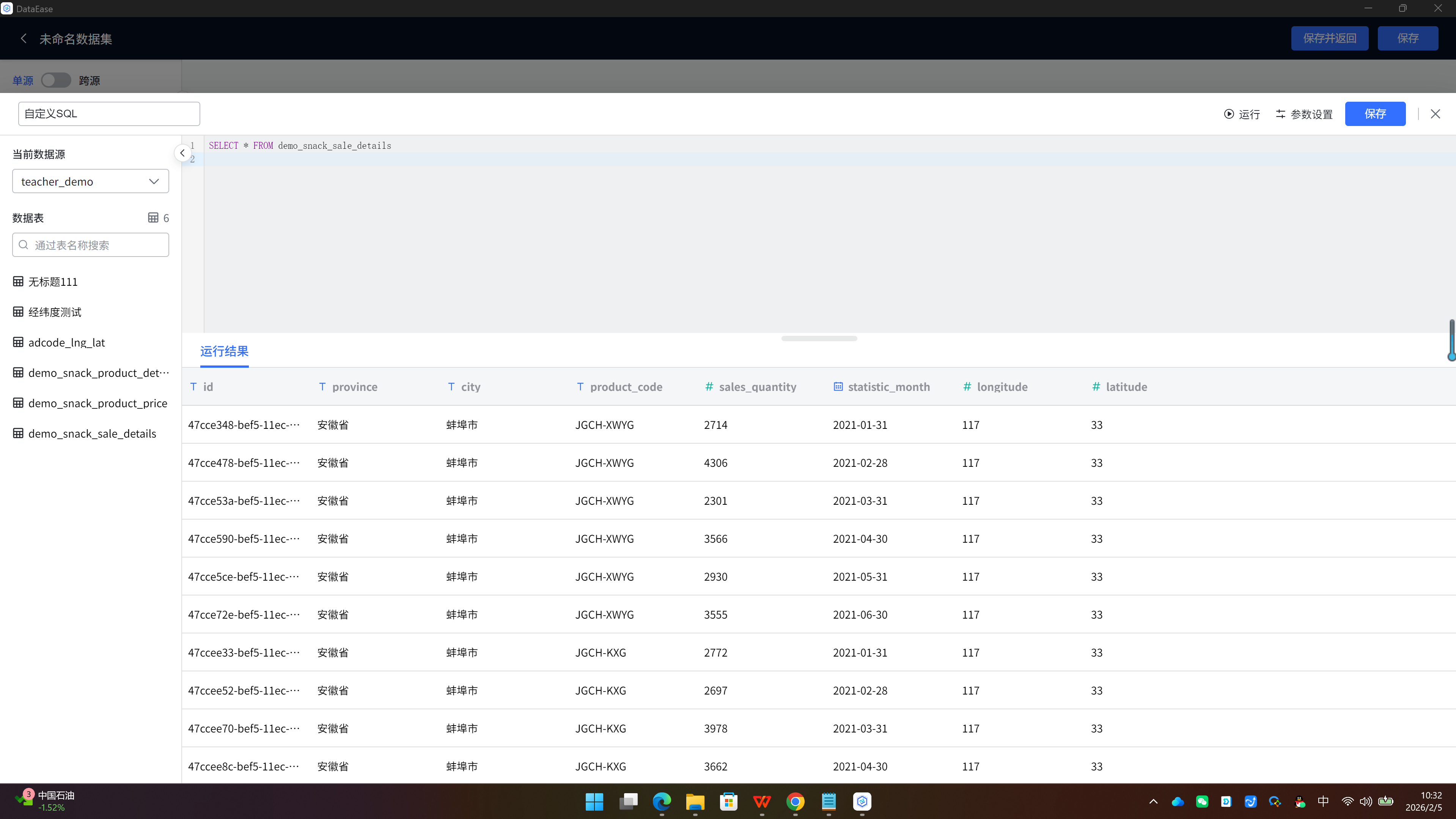Screen dimensions: 1456x819
Task: Toggle the single-source/cross-source switch
Action: [56, 80]
